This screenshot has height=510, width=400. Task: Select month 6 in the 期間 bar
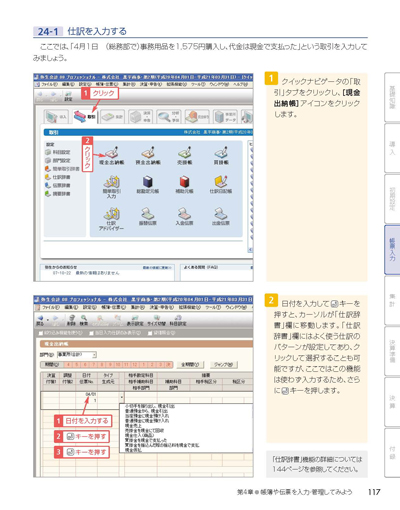85,365
